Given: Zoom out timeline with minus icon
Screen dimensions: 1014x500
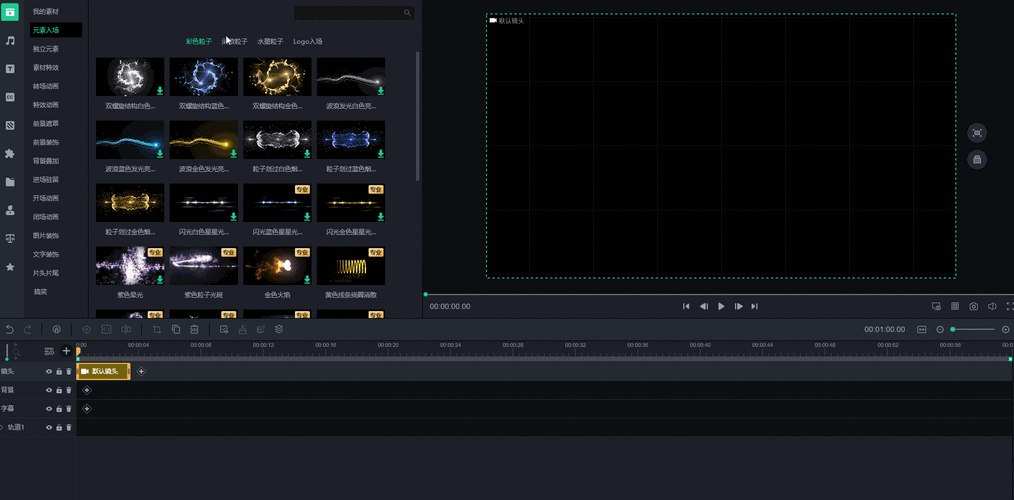Looking at the screenshot, I should [x=940, y=329].
